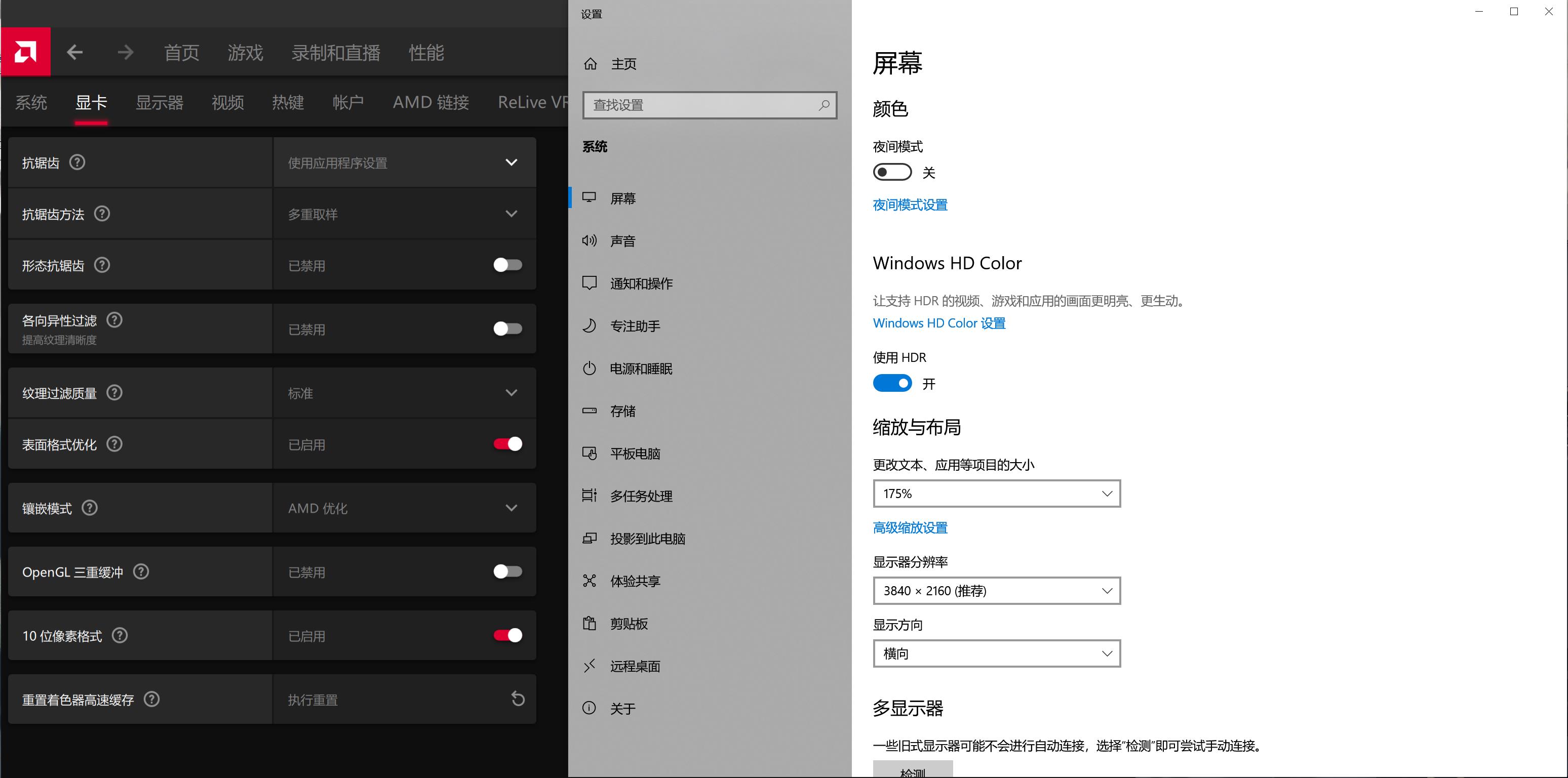Open the 性能 tab in AMD
This screenshot has height=778, width=1568.
tap(427, 53)
